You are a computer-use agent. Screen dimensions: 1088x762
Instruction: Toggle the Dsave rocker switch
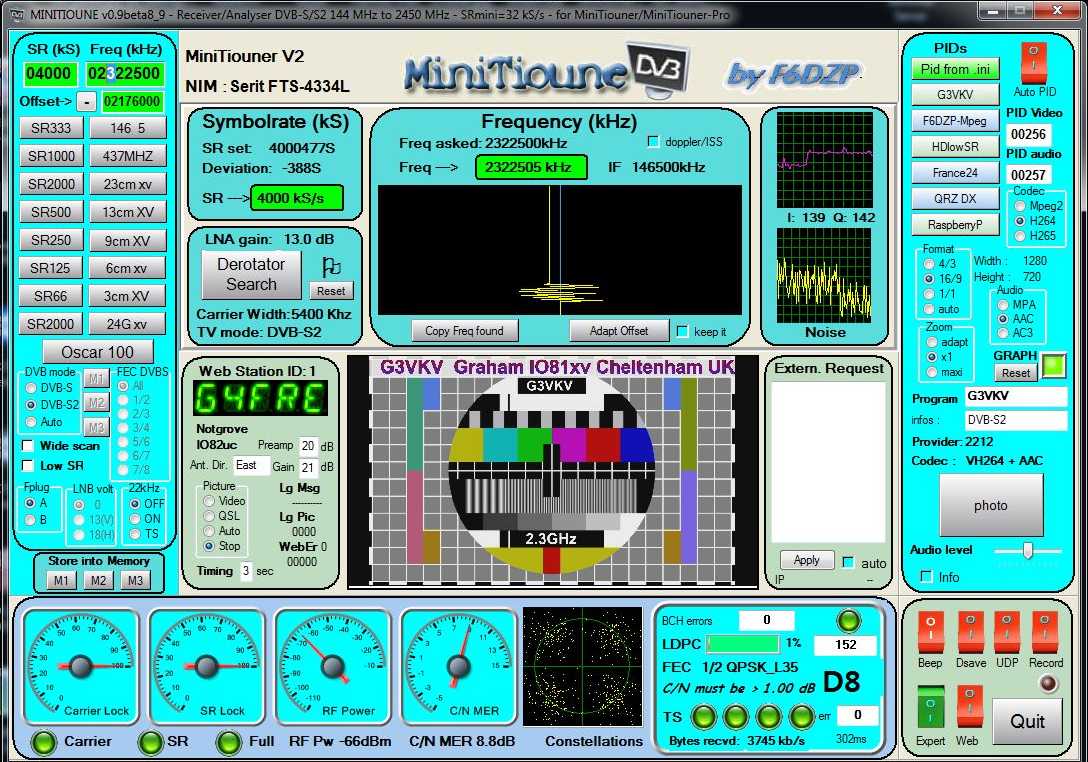(970, 632)
